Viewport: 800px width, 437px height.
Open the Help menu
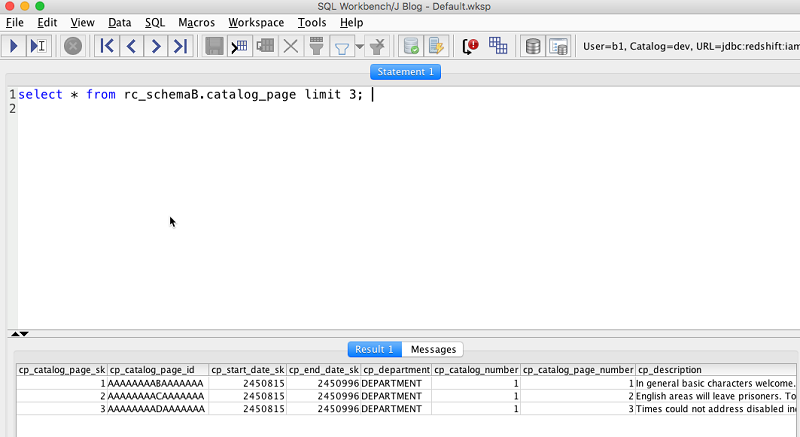coord(352,22)
